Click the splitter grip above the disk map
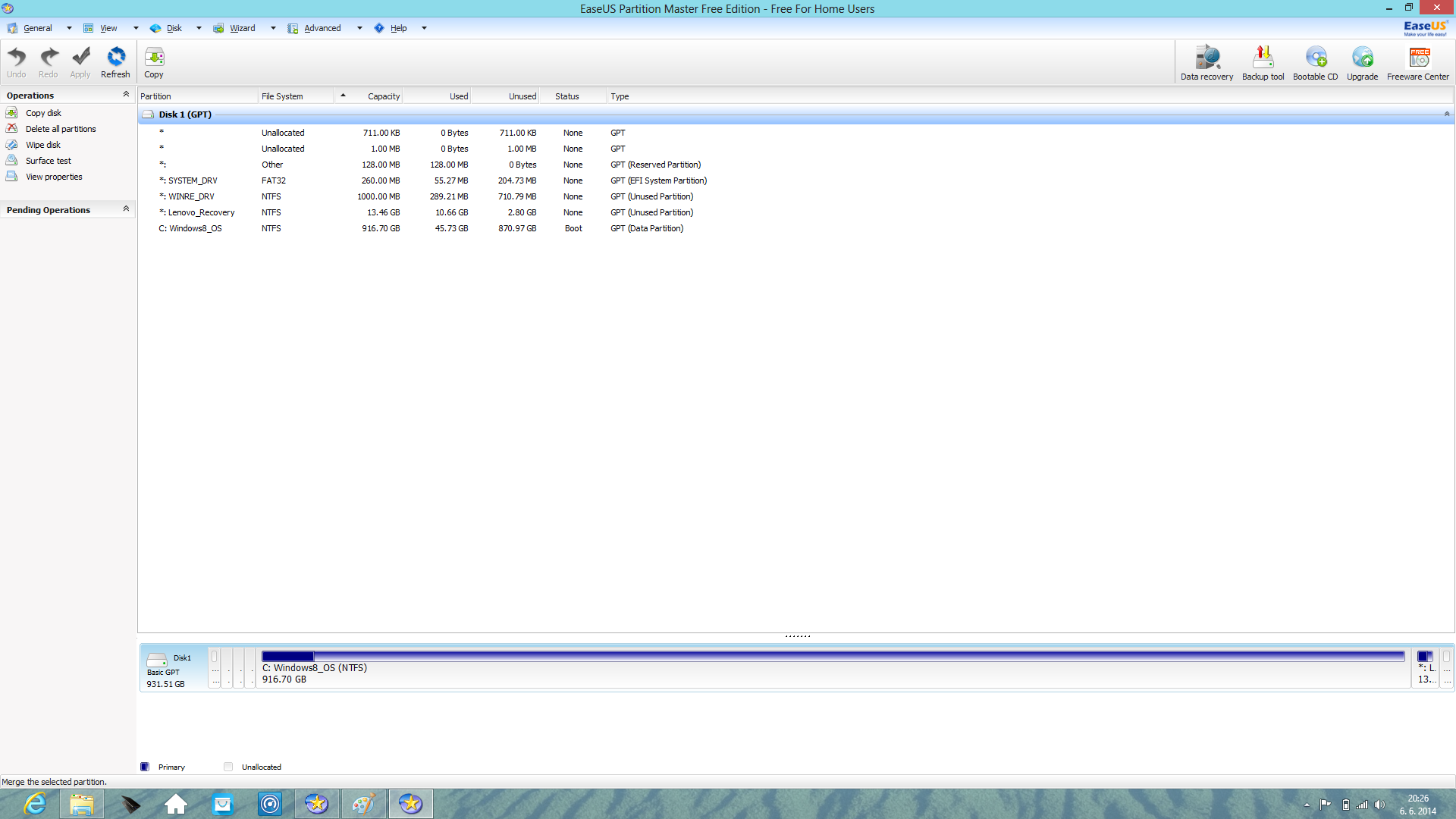Image resolution: width=1456 pixels, height=819 pixels. 798,636
